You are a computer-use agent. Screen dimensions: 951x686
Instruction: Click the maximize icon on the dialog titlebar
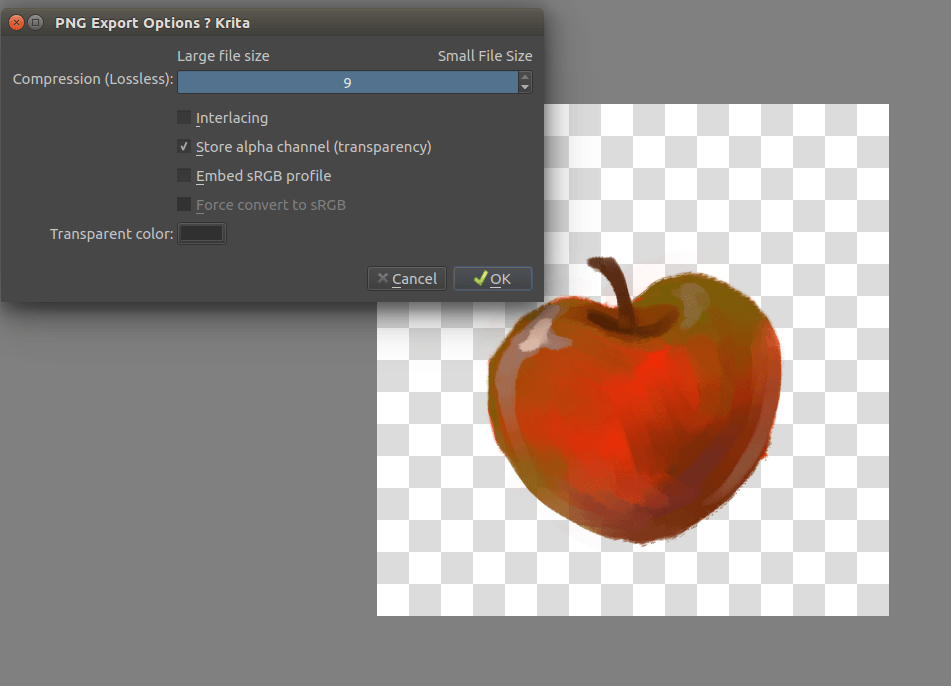click(36, 21)
